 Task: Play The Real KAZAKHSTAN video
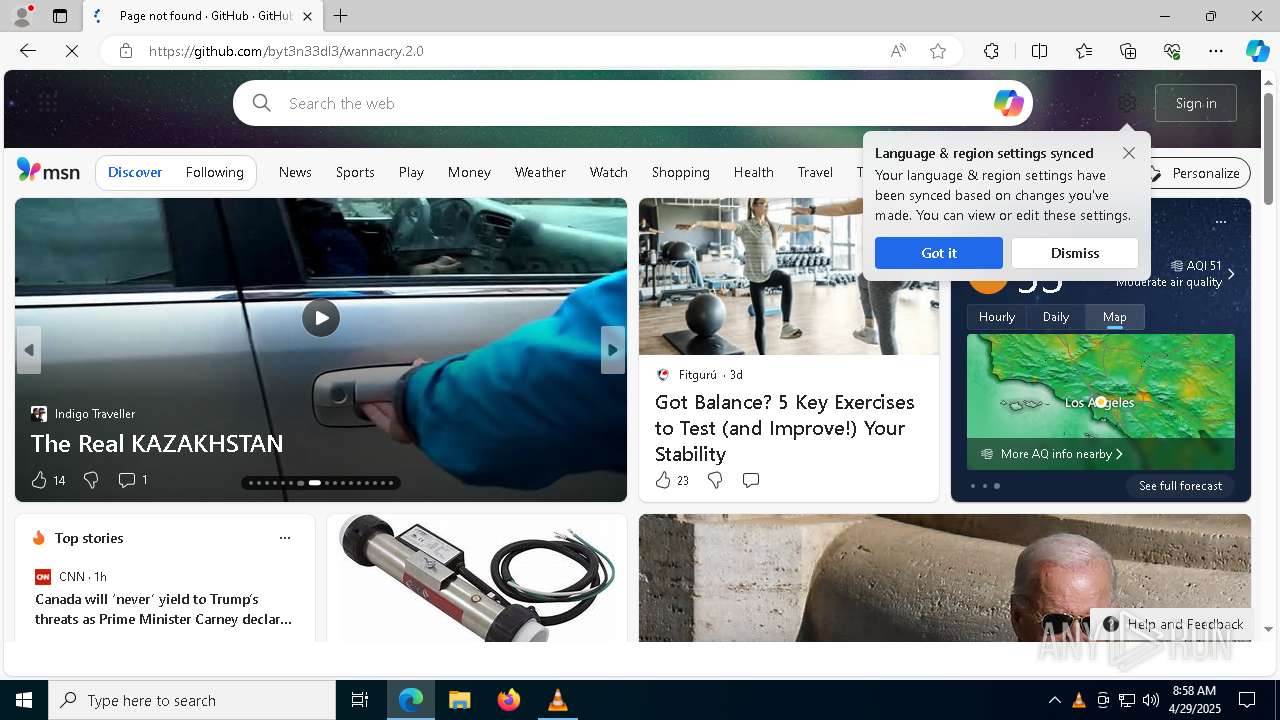[x=321, y=318]
